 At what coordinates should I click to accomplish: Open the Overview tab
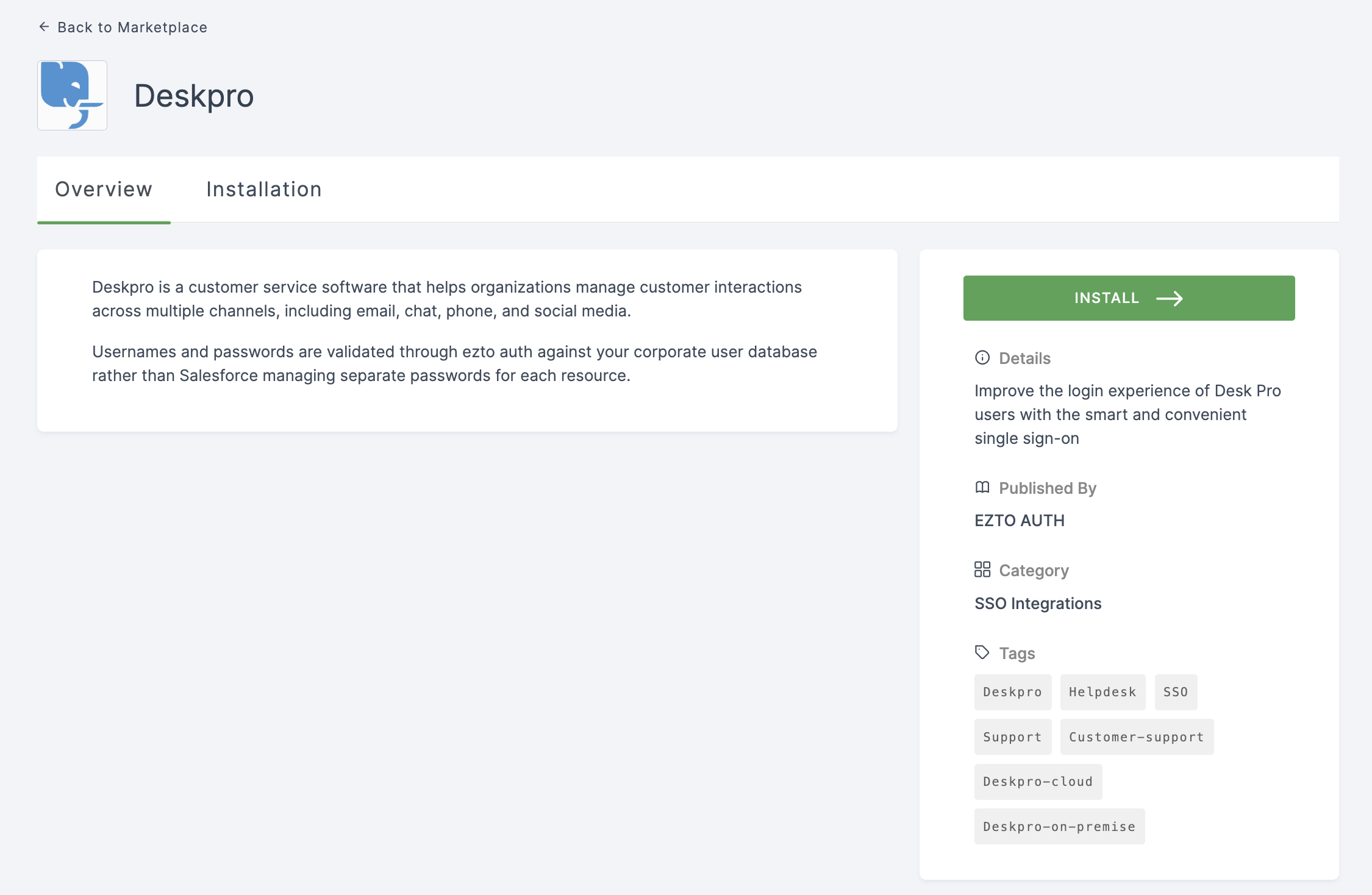point(104,190)
